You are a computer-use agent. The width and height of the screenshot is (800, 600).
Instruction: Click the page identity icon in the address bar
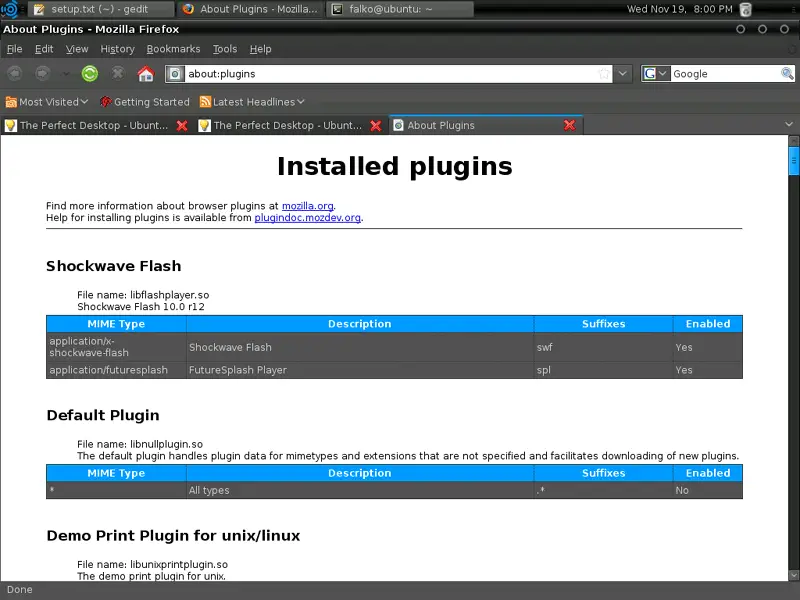click(x=174, y=74)
